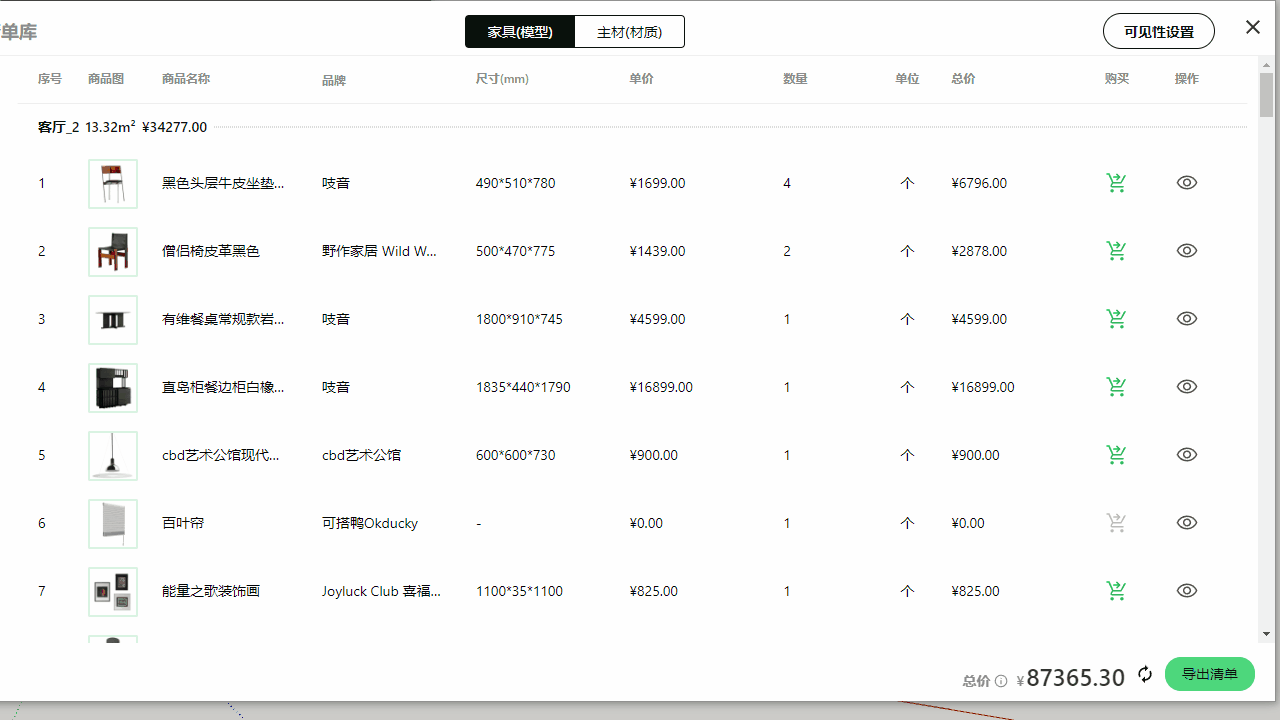Click the info icon beside 总价 label
1280x720 pixels.
(1001, 681)
